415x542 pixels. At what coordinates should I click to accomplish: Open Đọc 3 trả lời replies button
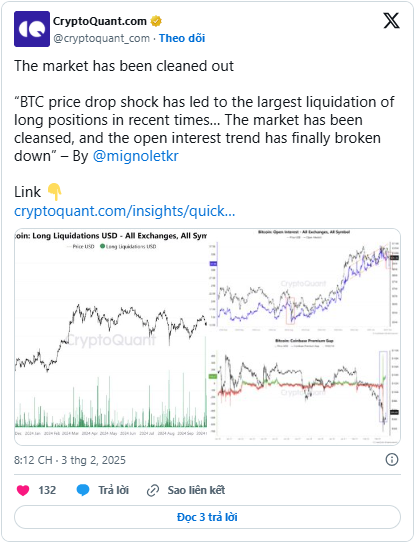click(207, 517)
